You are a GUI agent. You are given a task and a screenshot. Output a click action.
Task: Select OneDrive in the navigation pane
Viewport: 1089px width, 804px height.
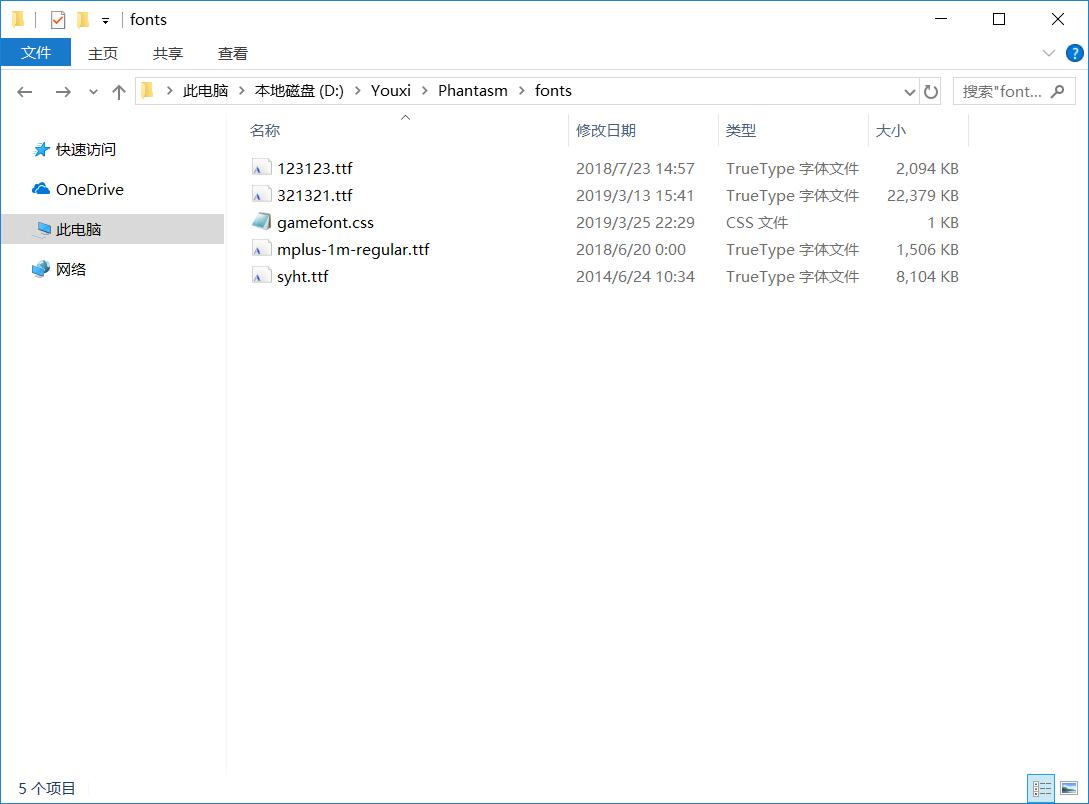[90, 190]
